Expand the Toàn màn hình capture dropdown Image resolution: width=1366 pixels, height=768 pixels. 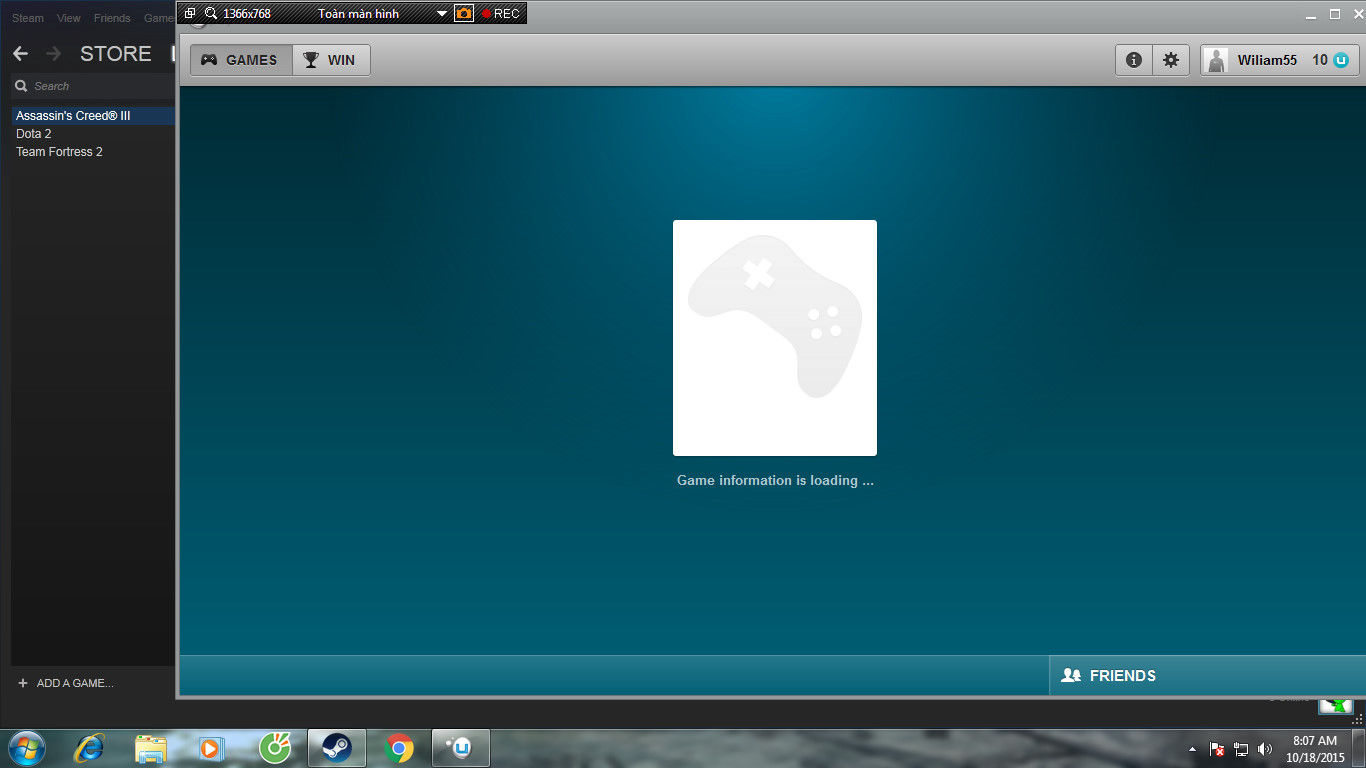(x=442, y=14)
